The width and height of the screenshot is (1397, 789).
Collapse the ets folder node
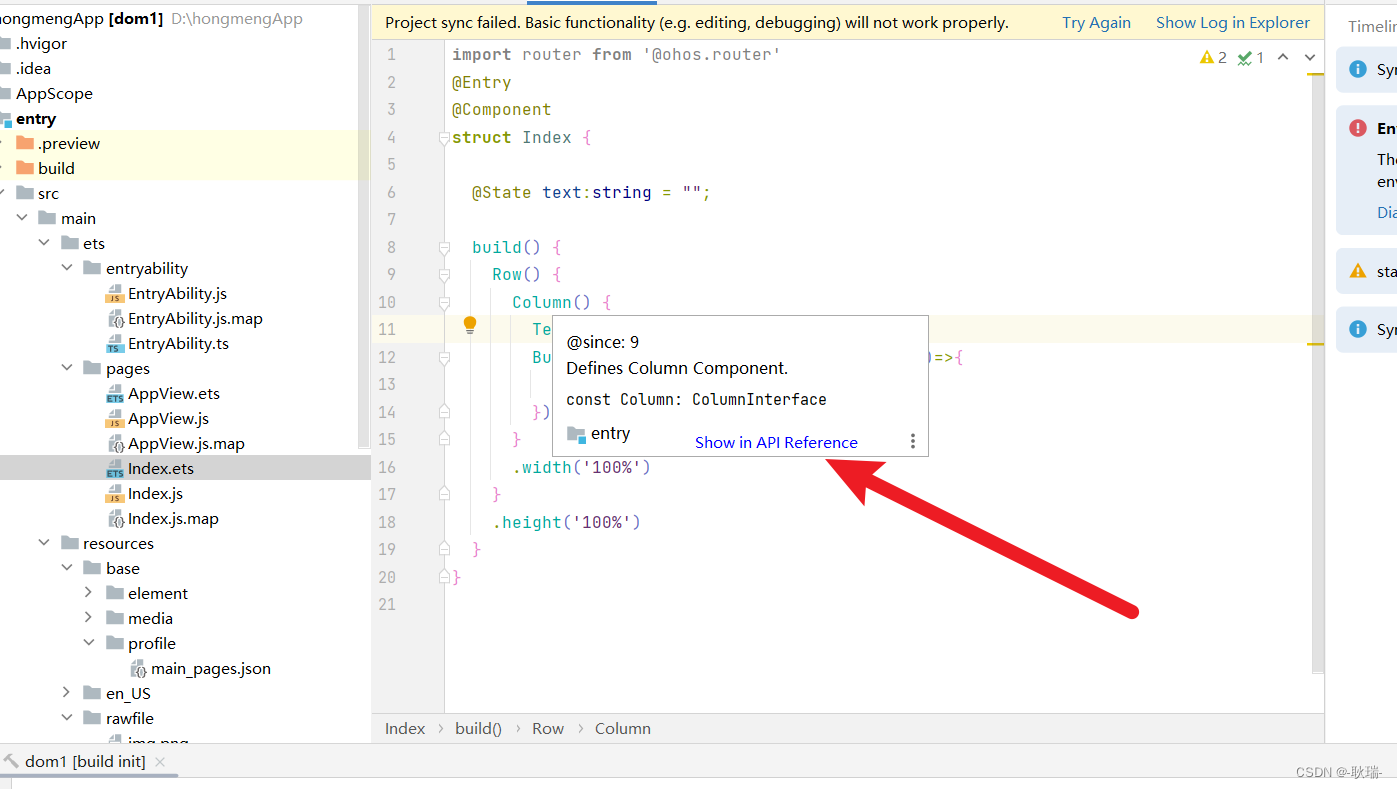coord(44,243)
